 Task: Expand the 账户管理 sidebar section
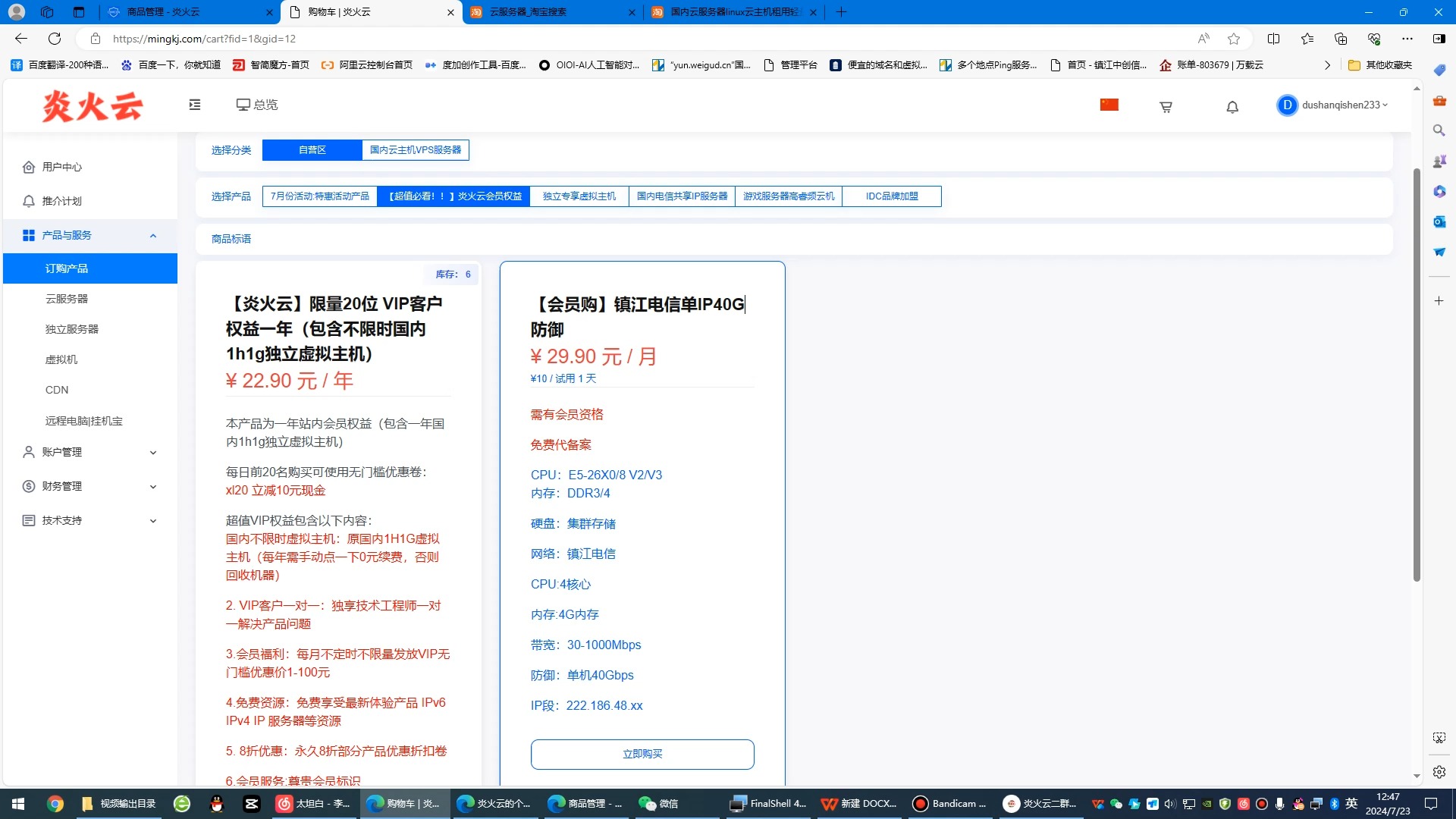coord(90,452)
